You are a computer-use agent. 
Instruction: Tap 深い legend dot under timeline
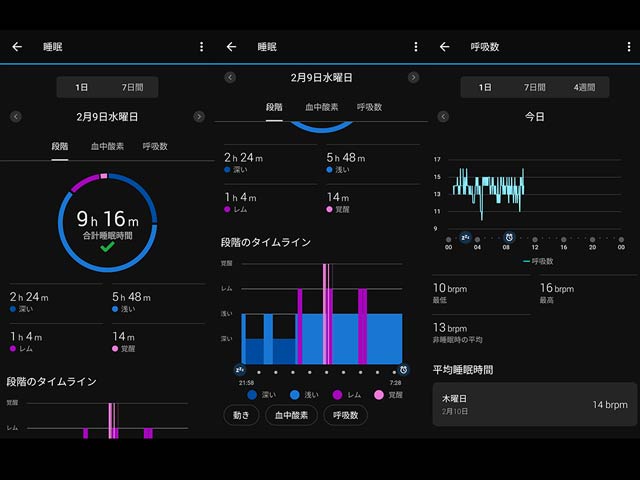(252, 395)
